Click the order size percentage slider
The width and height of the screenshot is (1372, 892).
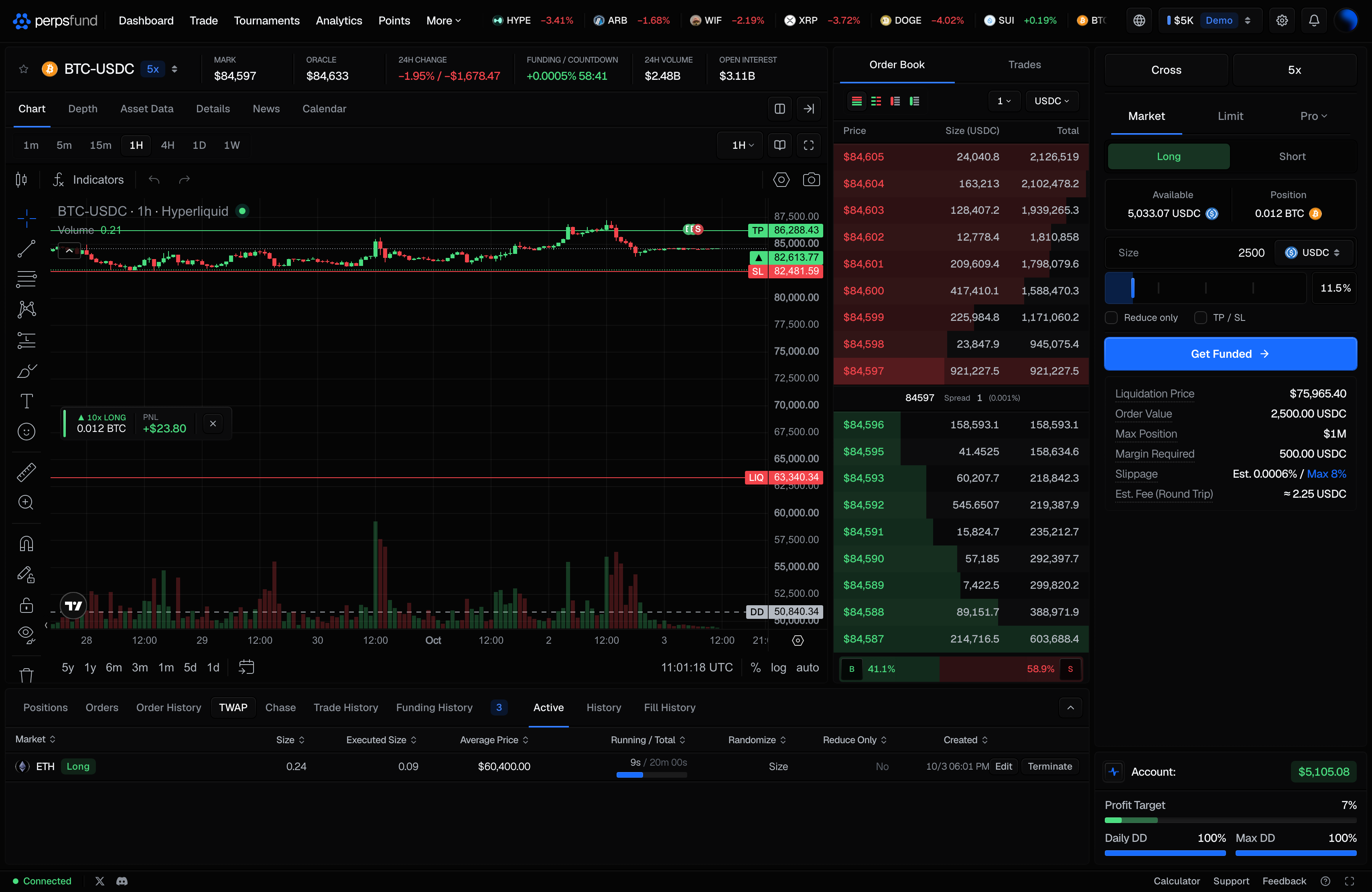(1205, 288)
